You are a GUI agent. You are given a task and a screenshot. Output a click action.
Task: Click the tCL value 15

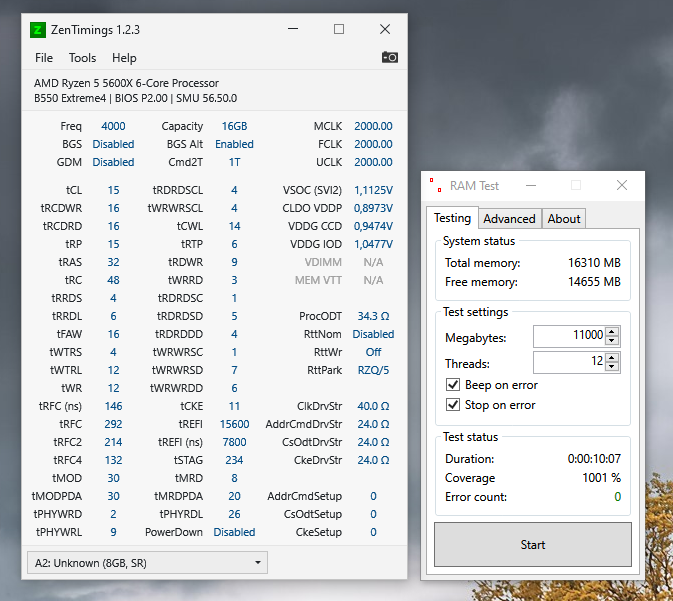coord(113,190)
